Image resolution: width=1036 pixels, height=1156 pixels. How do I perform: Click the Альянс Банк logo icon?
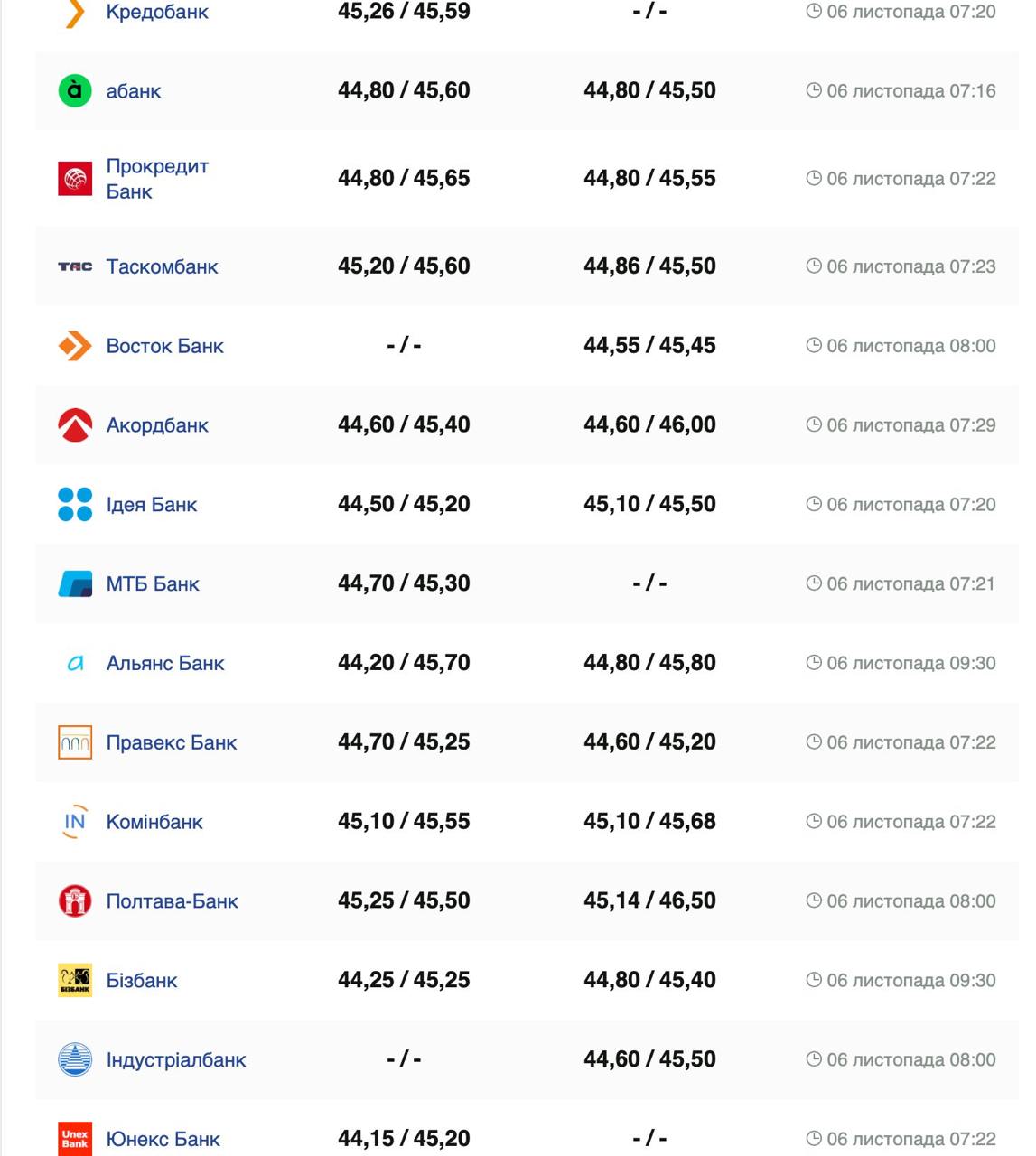click(75, 663)
